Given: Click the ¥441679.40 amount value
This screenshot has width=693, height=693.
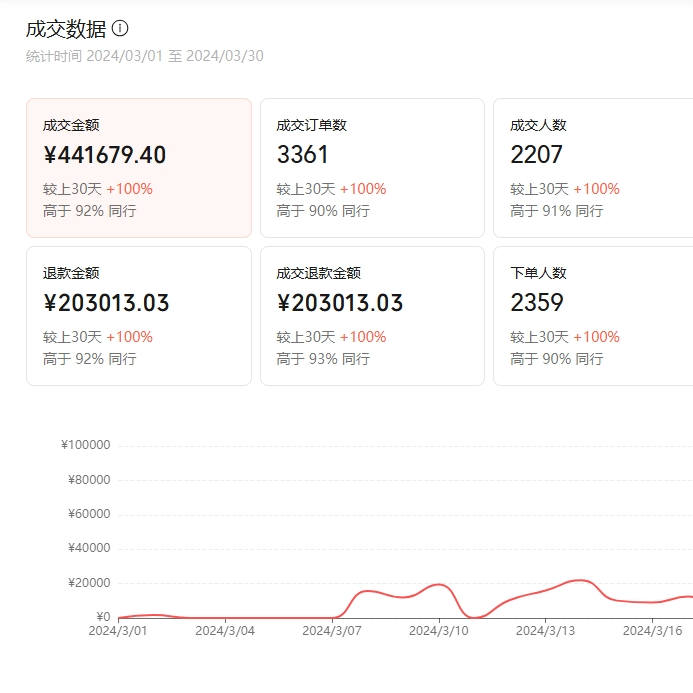Looking at the screenshot, I should [x=105, y=155].
